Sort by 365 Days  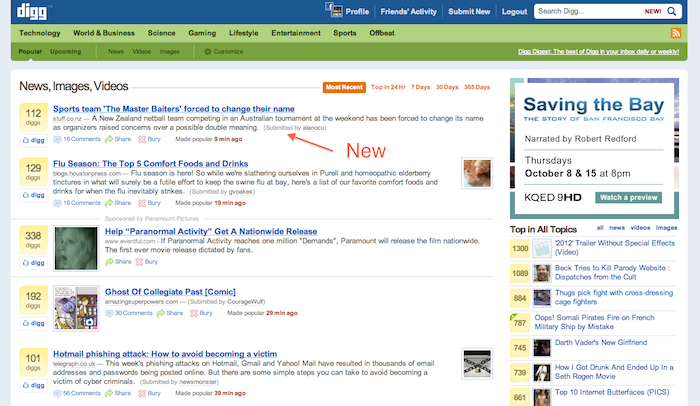(477, 87)
